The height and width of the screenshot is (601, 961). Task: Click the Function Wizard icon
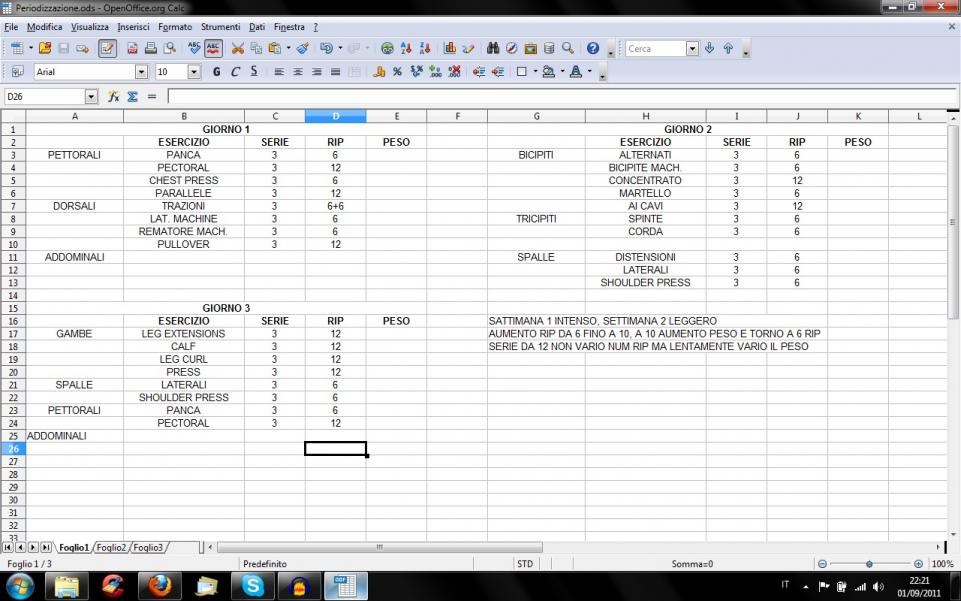pyautogui.click(x=115, y=97)
